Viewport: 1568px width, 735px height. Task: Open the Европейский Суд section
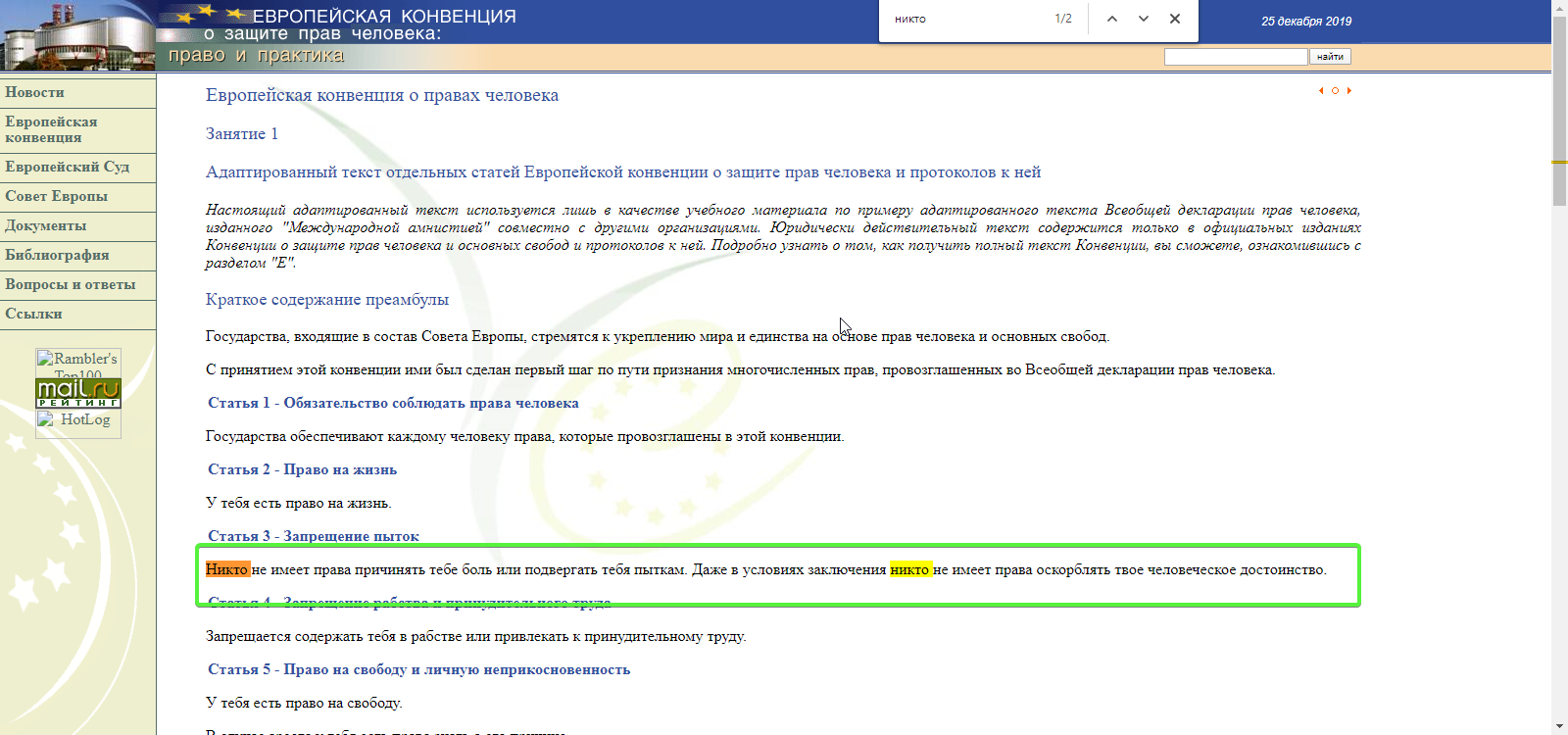coord(67,167)
